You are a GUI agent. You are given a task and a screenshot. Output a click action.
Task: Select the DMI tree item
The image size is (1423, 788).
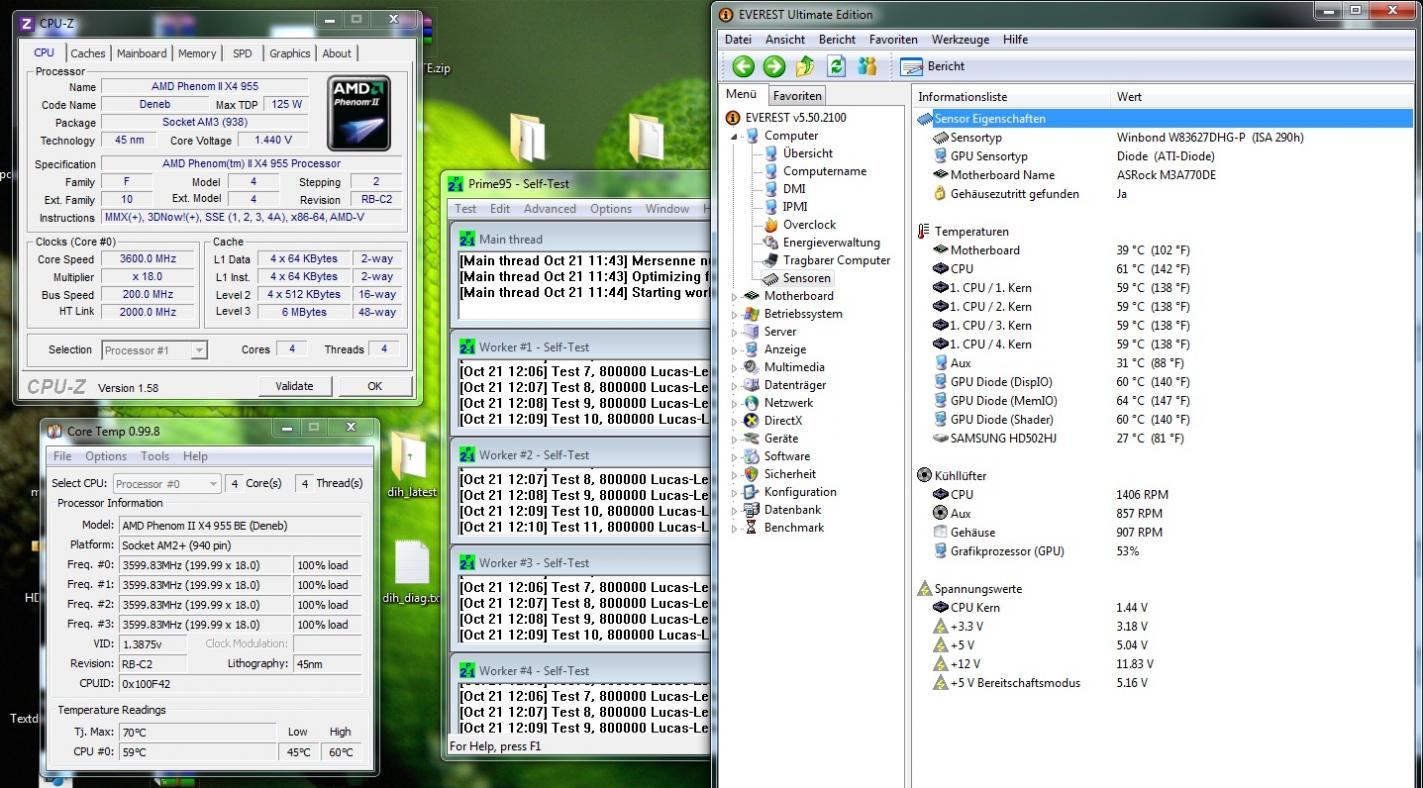click(794, 189)
